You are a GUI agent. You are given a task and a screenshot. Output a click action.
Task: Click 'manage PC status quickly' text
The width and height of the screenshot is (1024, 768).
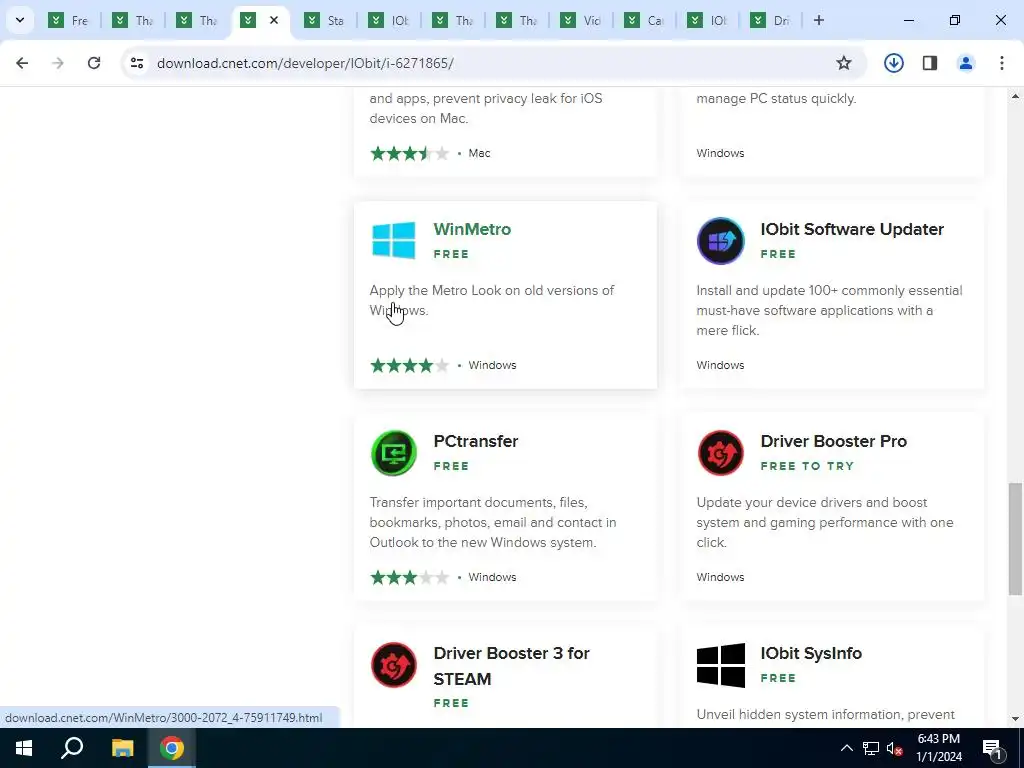click(776, 99)
